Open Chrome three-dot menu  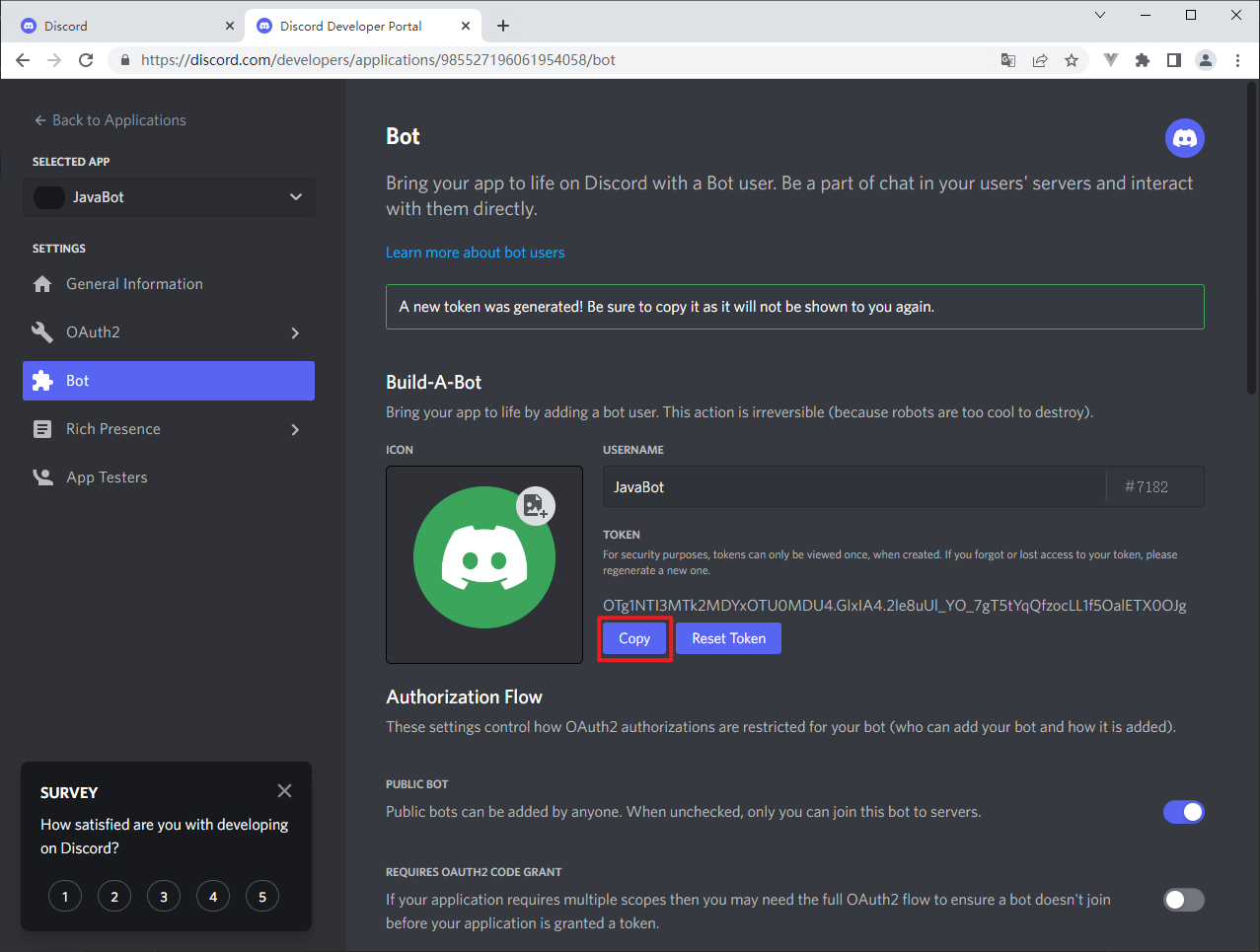[x=1237, y=60]
